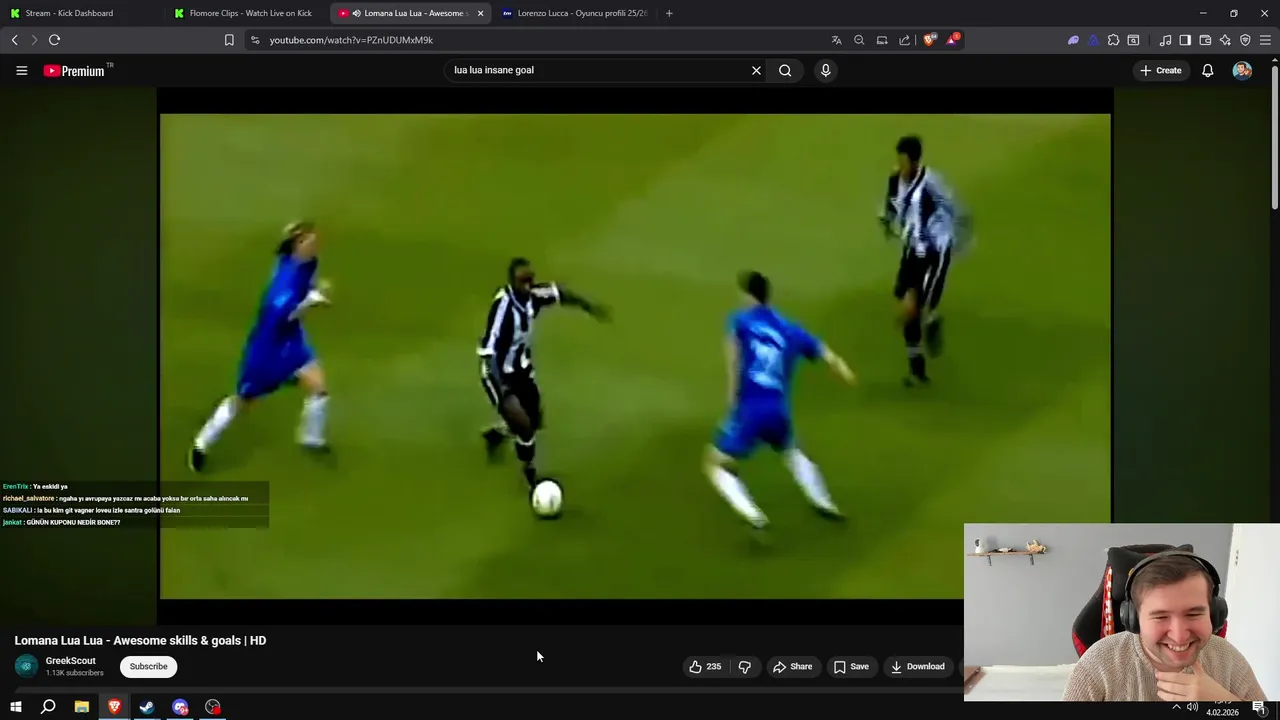Image resolution: width=1280 pixels, height=720 pixels.
Task: Open the blue triangle extension
Action: pyautogui.click(x=1093, y=40)
